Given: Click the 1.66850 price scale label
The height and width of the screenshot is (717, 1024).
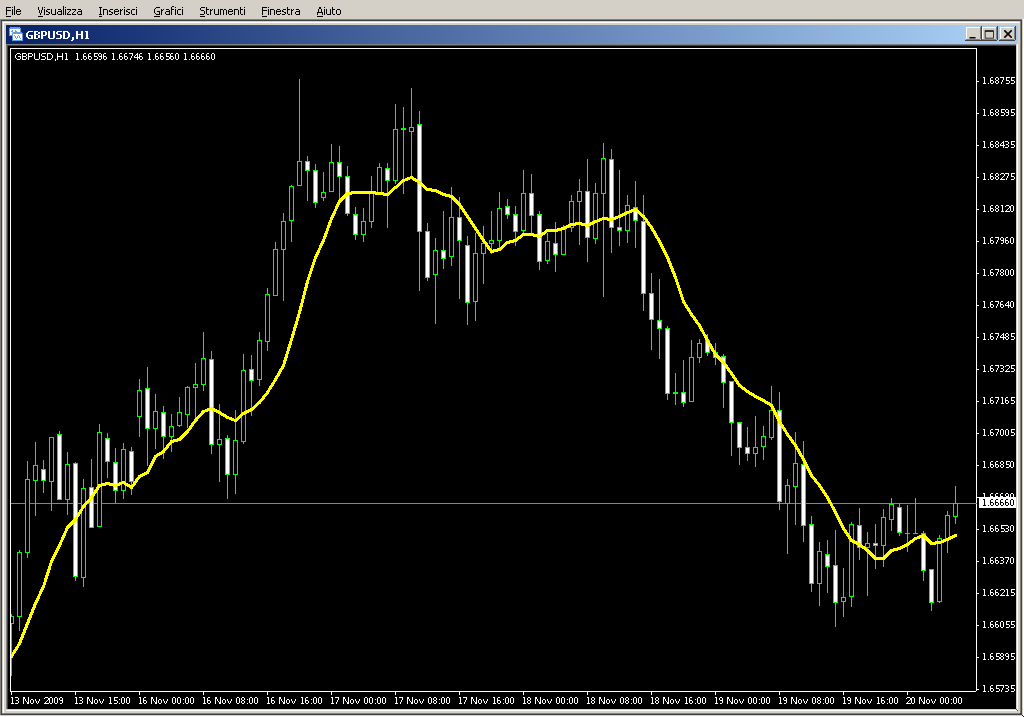Looking at the screenshot, I should coord(999,465).
